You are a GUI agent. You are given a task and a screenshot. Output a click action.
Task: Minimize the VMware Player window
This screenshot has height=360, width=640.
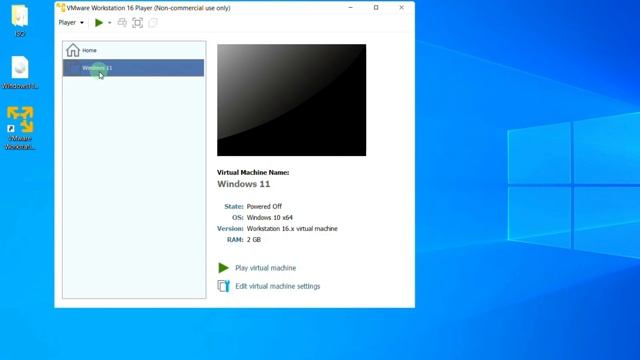(x=351, y=8)
